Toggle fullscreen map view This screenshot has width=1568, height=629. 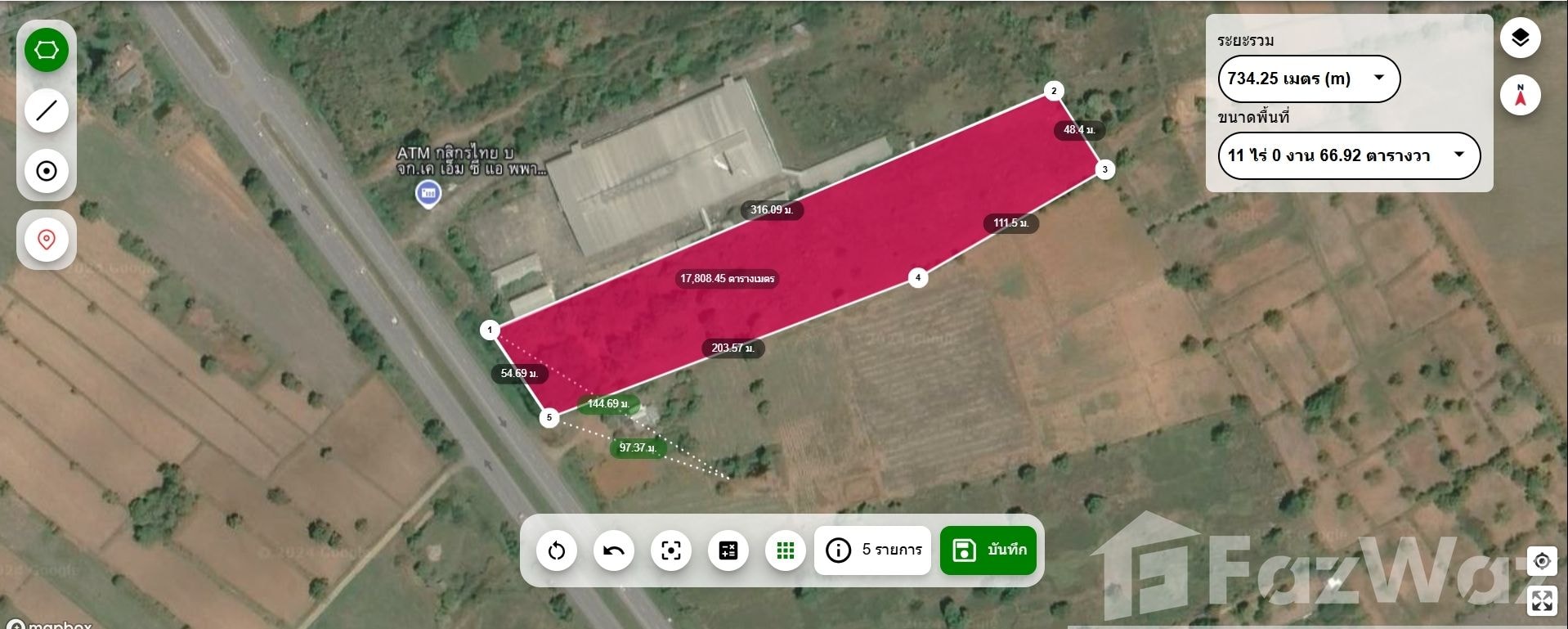pyautogui.click(x=1542, y=600)
